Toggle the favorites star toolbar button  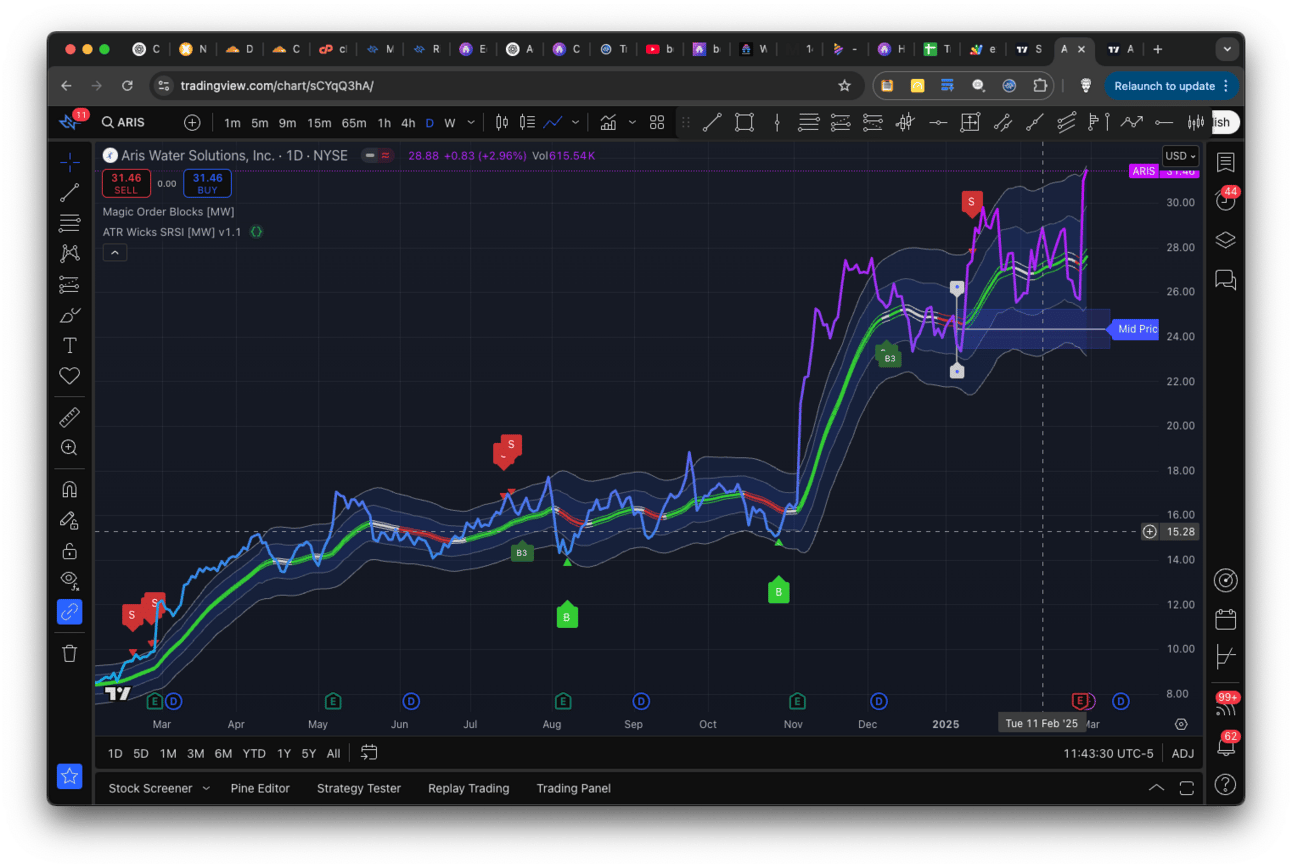[69, 775]
